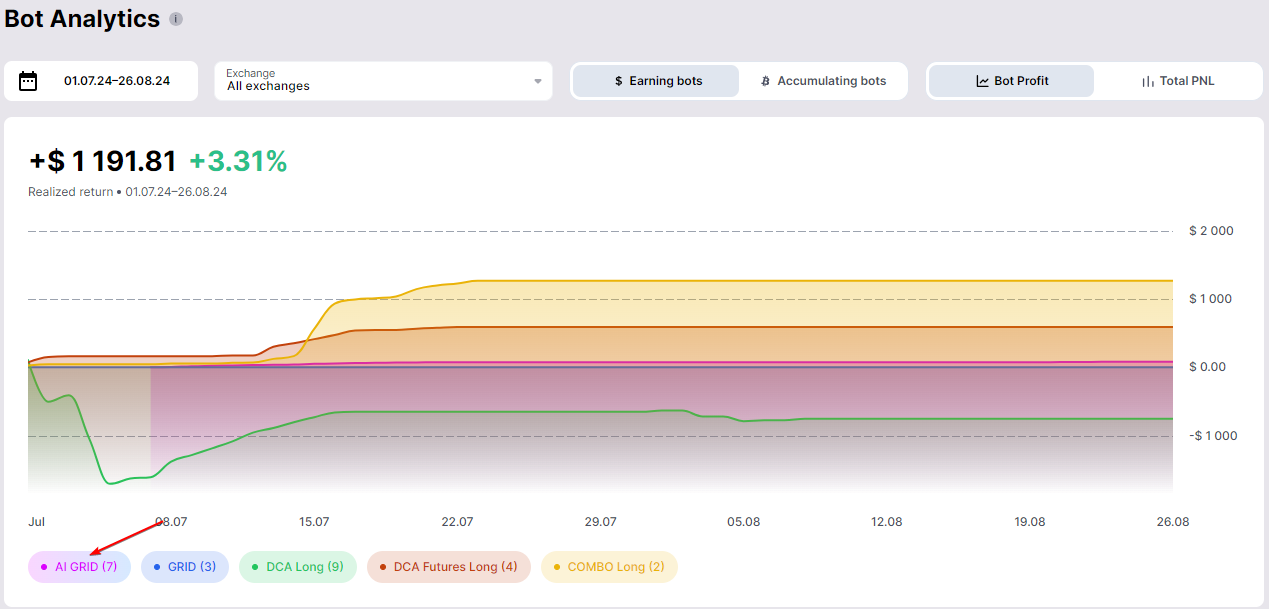Toggle the GRID (3) legend filter
1269x609 pixels.
point(185,567)
